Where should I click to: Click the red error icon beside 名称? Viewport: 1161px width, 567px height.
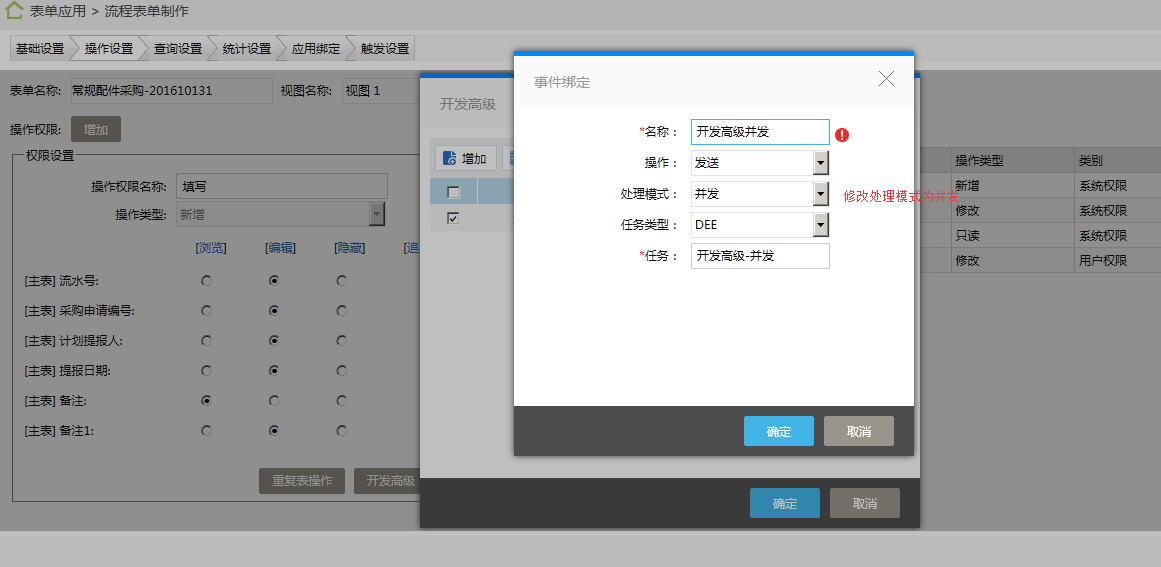tap(842, 134)
